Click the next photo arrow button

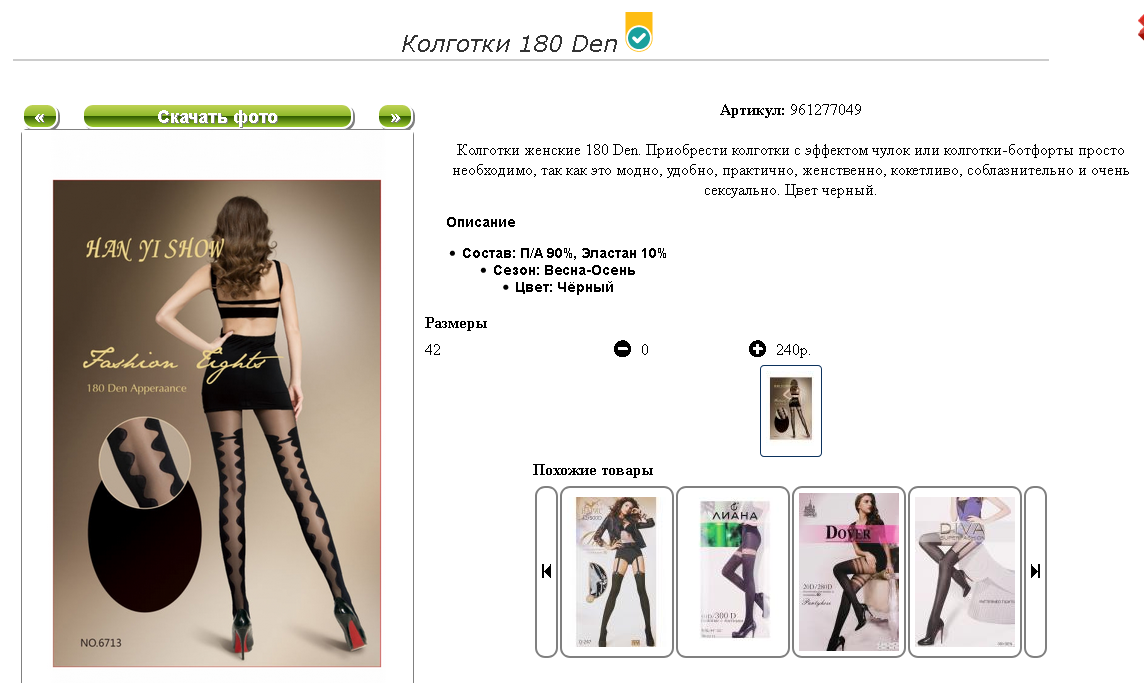point(395,117)
